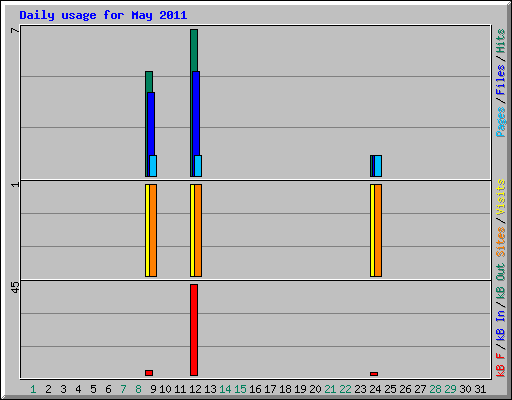Click the yellow Visits bar for day 9
The width and height of the screenshot is (512, 400).
(147, 230)
